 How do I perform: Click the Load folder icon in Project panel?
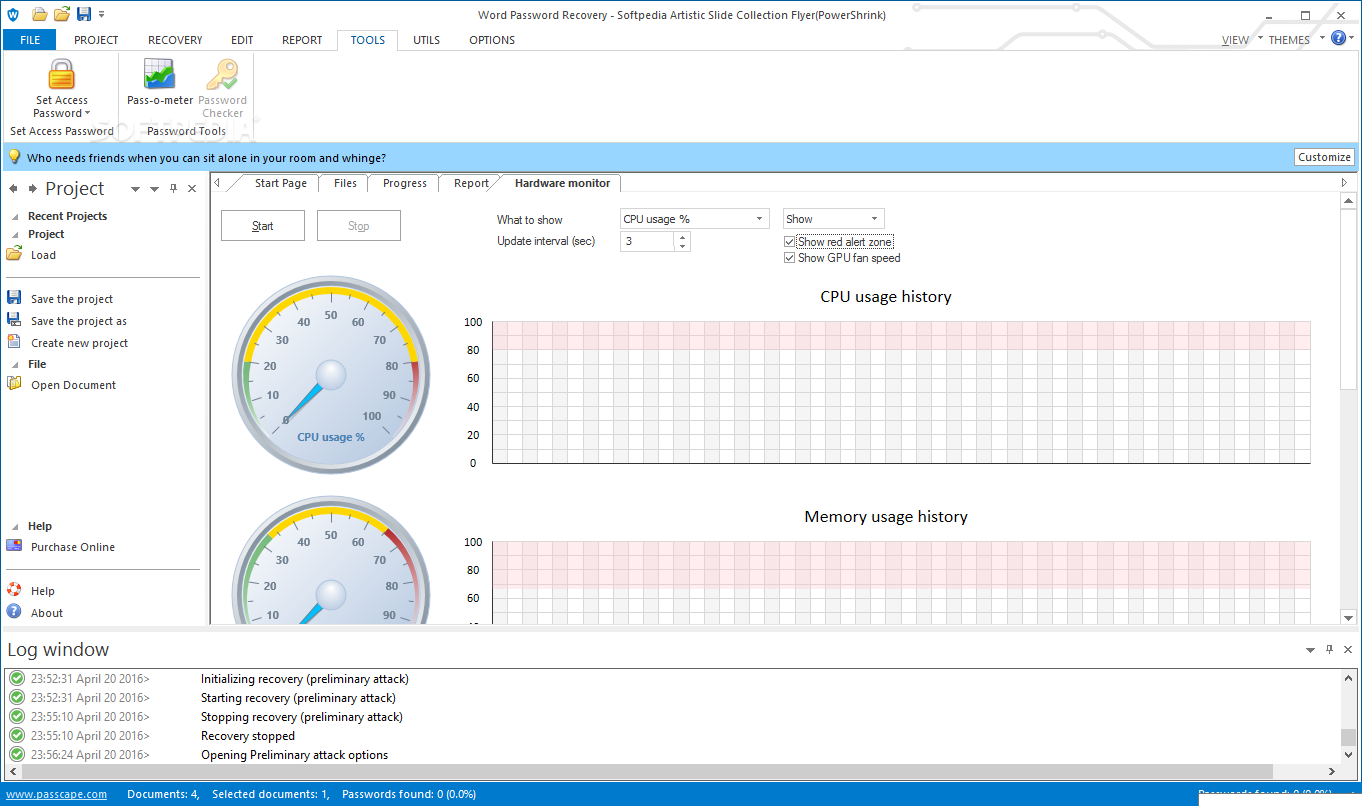[14, 254]
